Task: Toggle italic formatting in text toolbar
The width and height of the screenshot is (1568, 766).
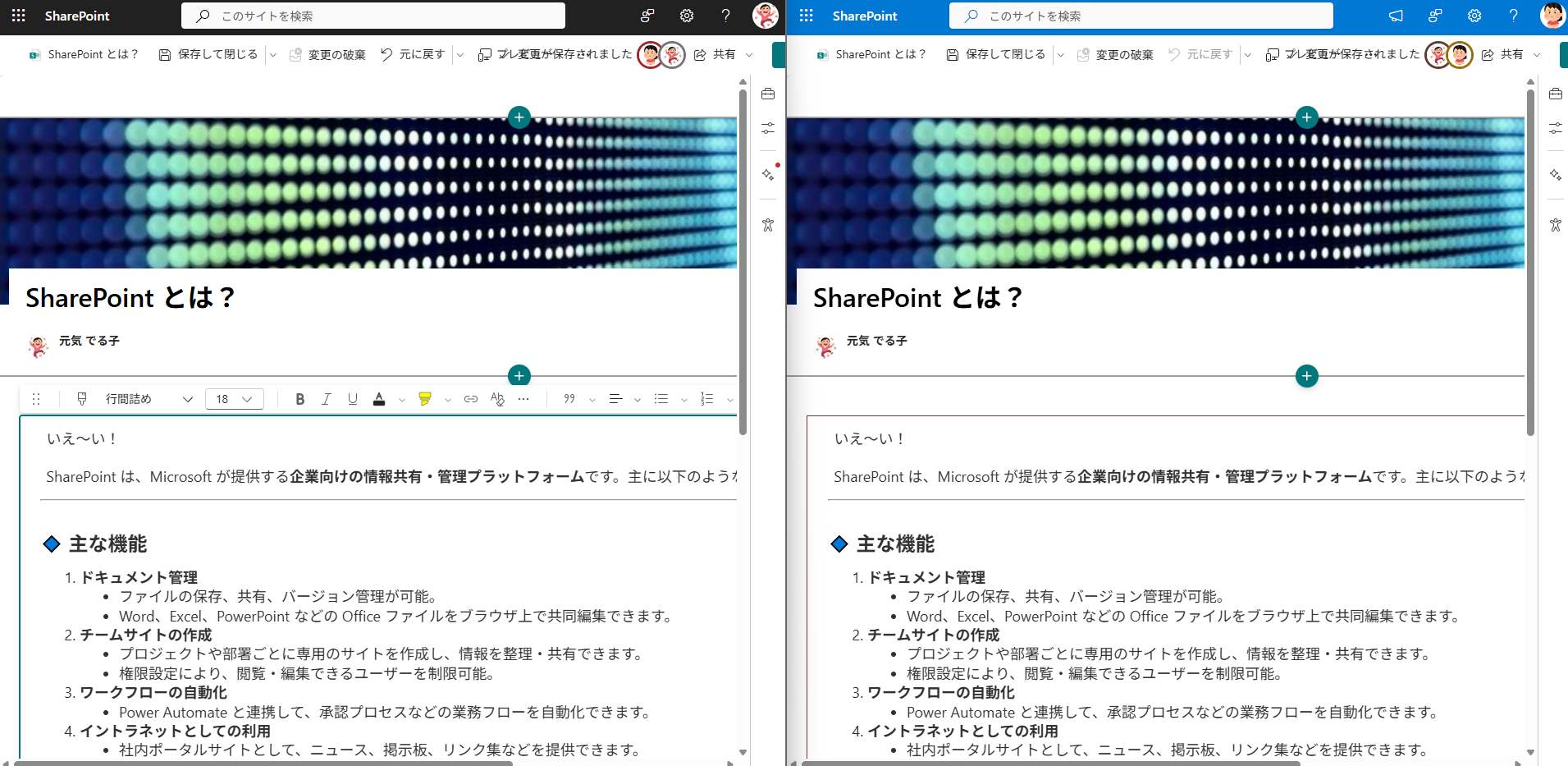Action: [327, 399]
